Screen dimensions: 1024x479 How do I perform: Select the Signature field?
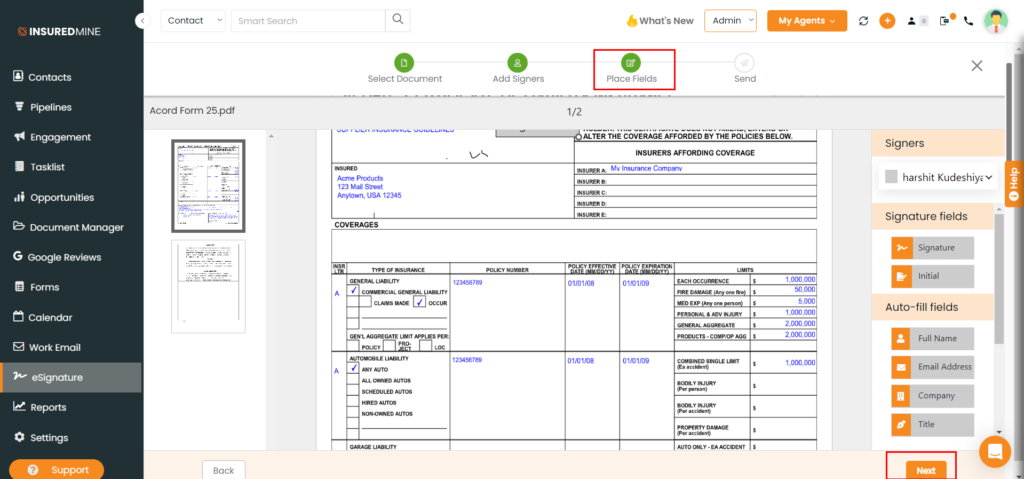[933, 248]
